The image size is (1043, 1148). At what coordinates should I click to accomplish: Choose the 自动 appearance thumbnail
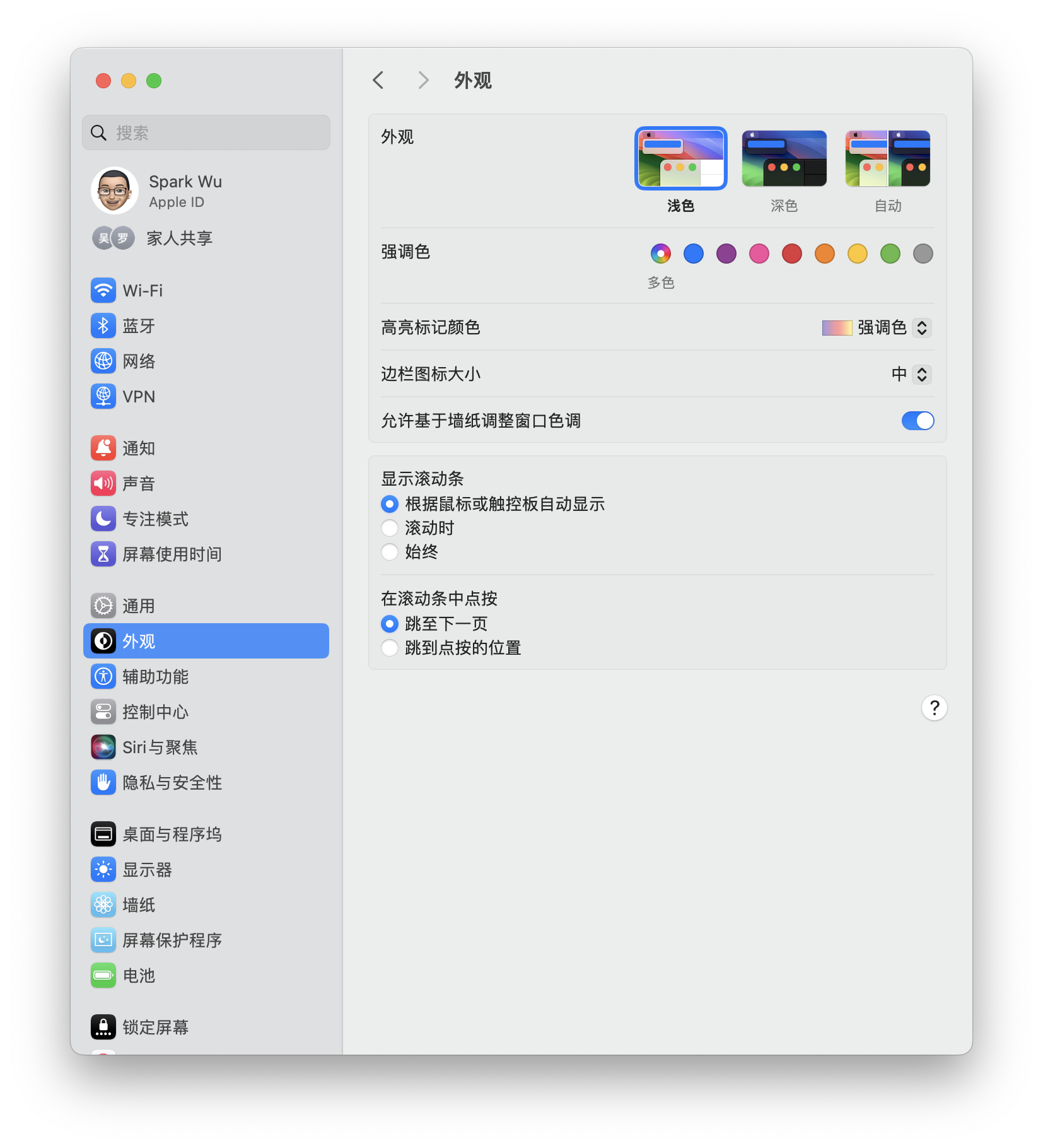click(x=887, y=158)
